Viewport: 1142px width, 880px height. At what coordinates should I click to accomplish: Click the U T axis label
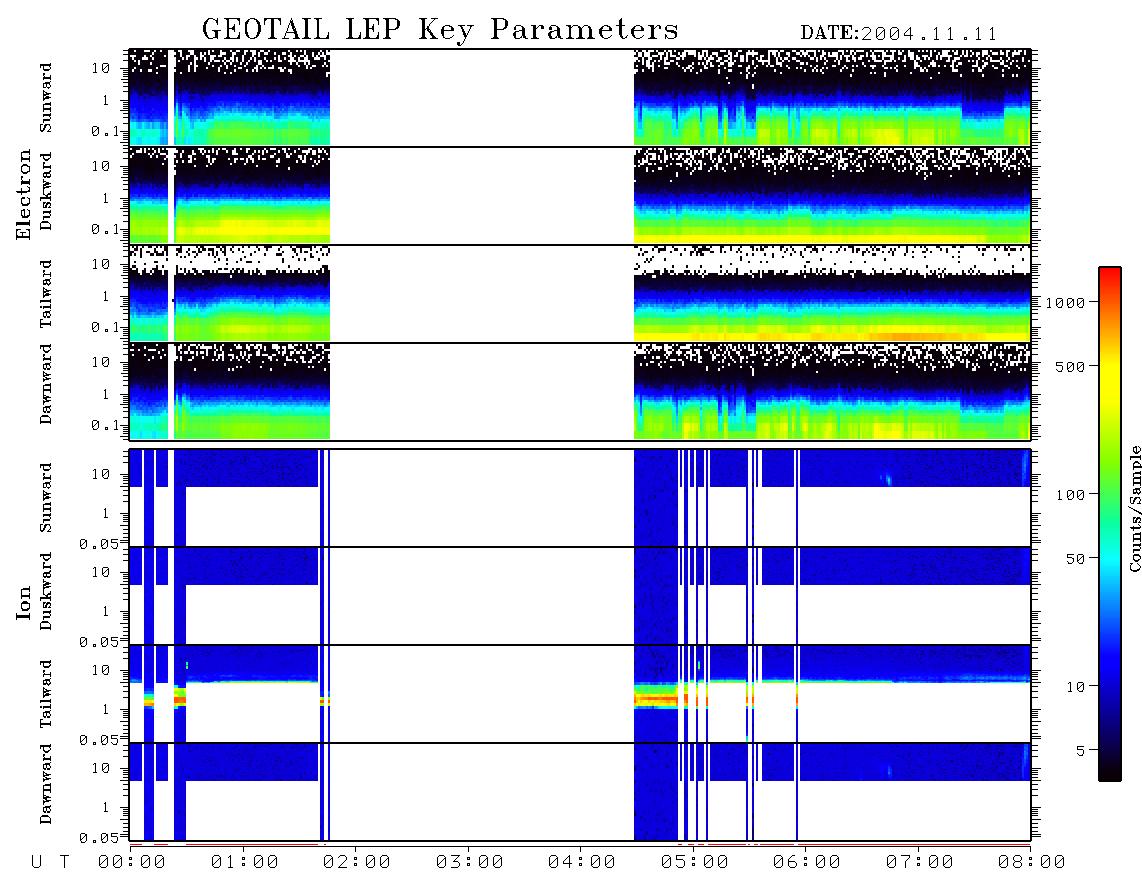pyautogui.click(x=50, y=863)
